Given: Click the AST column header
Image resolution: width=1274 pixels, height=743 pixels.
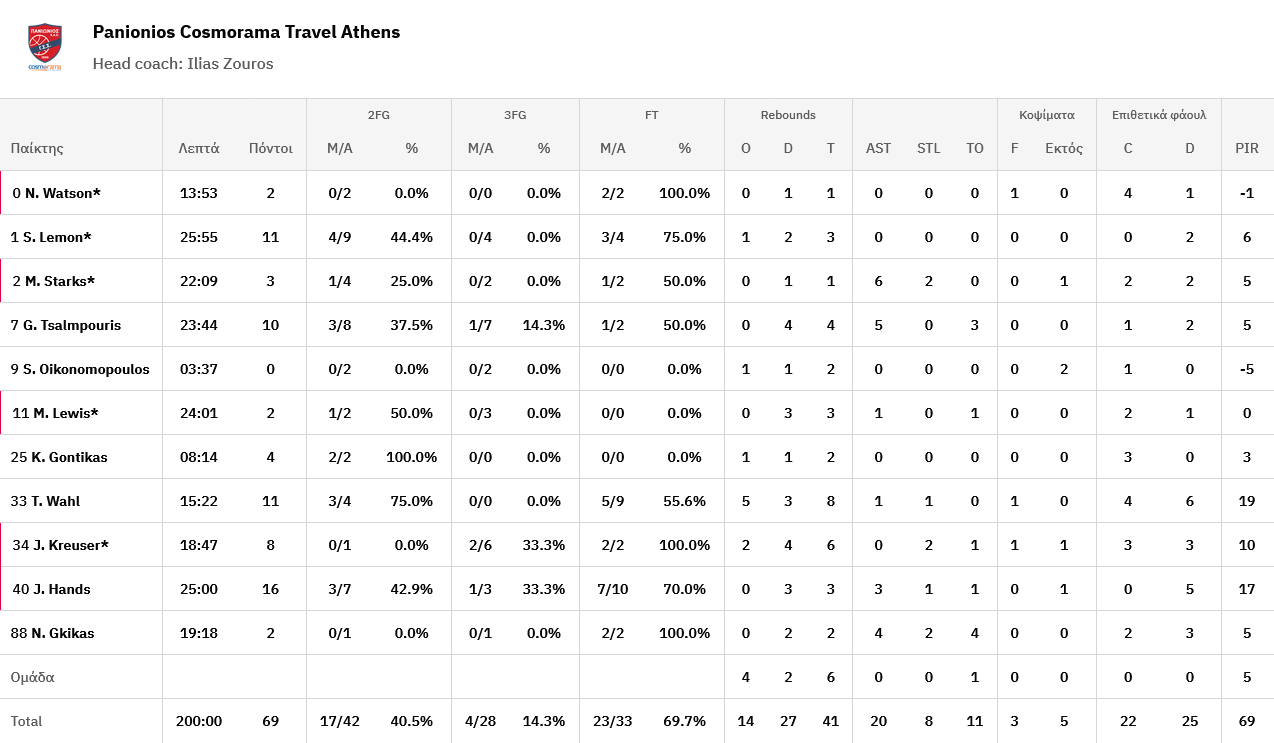Looking at the screenshot, I should click(878, 148).
